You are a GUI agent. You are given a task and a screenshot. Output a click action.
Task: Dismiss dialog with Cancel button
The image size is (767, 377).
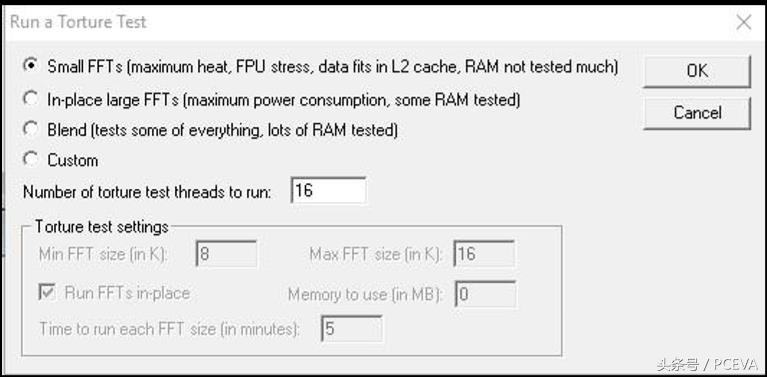[x=697, y=113]
